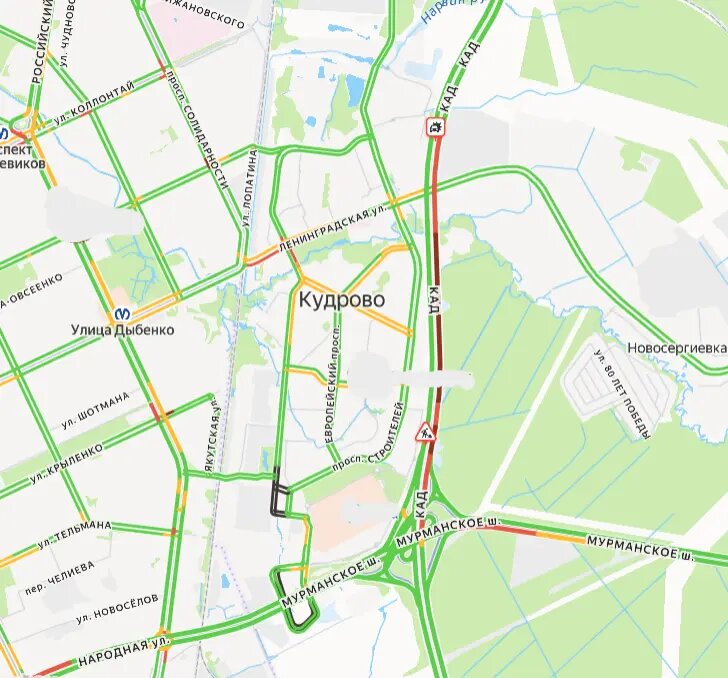Viewport: 728px width, 678px height.
Task: Click the Новосергиевка settlement label
Action: pyautogui.click(x=677, y=348)
